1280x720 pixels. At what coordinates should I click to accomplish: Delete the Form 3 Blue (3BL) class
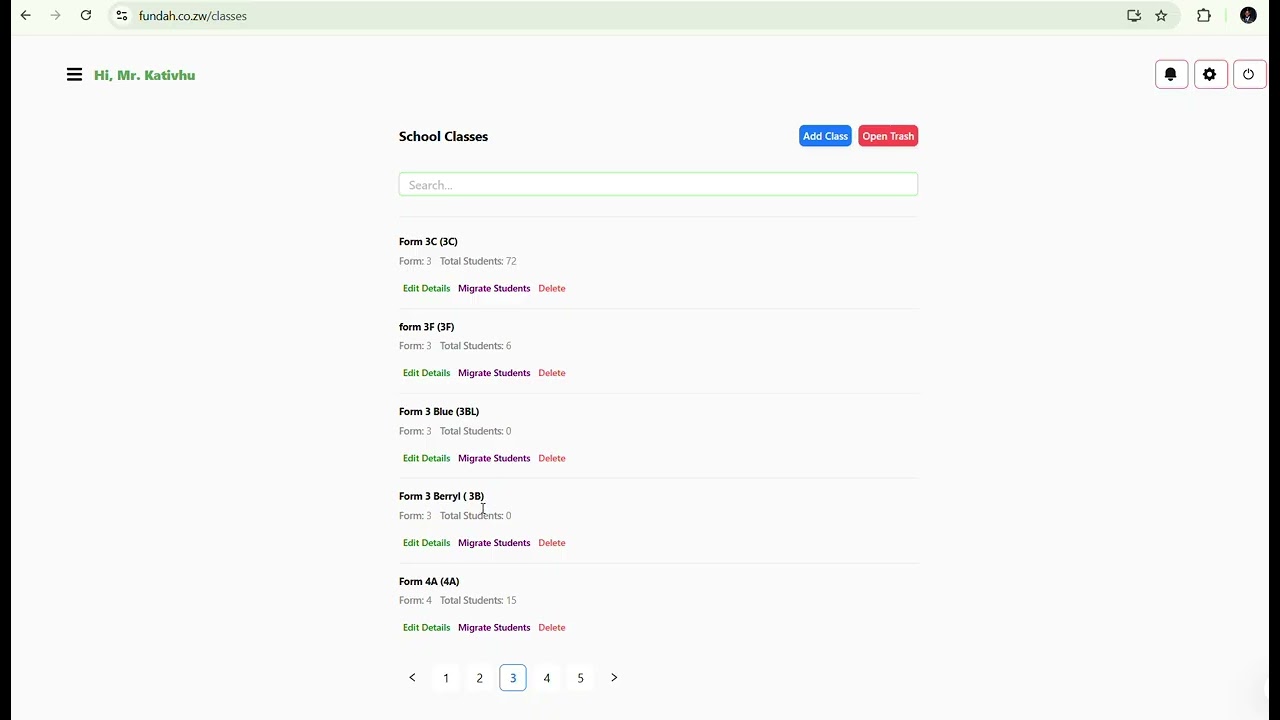pos(552,458)
